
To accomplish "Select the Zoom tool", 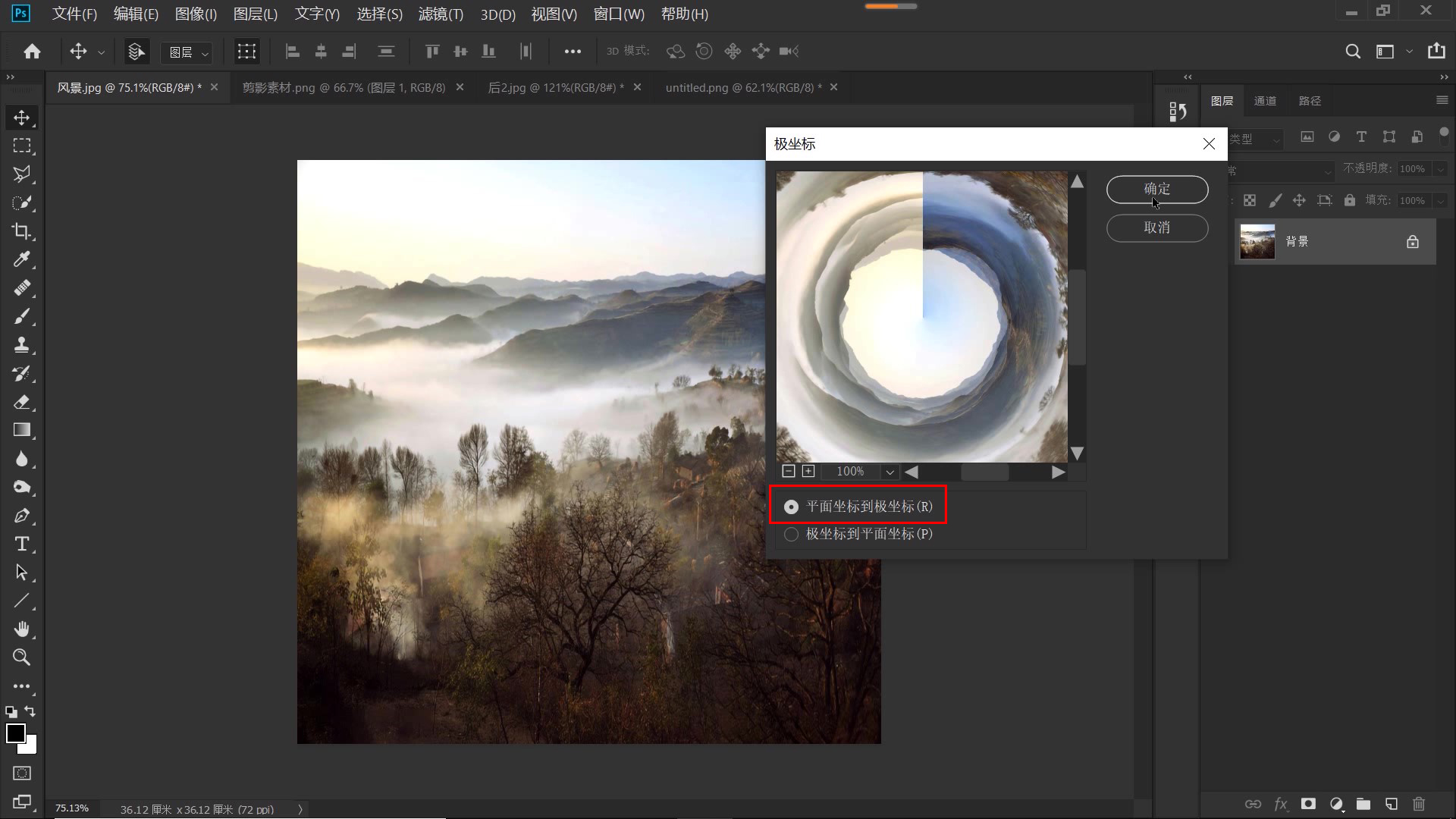I will (x=21, y=657).
